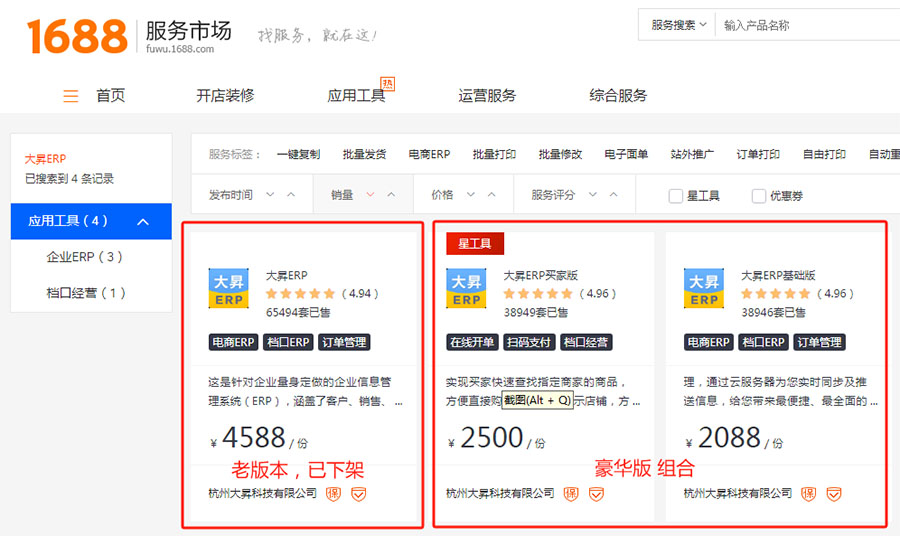Filter by 批量发货 service tag
Screen dimensions: 900x536
[x=364, y=154]
